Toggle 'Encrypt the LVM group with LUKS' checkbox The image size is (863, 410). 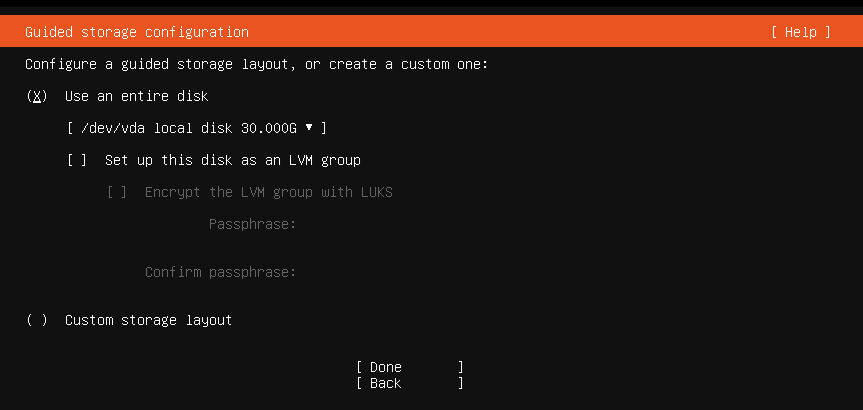[117, 192]
